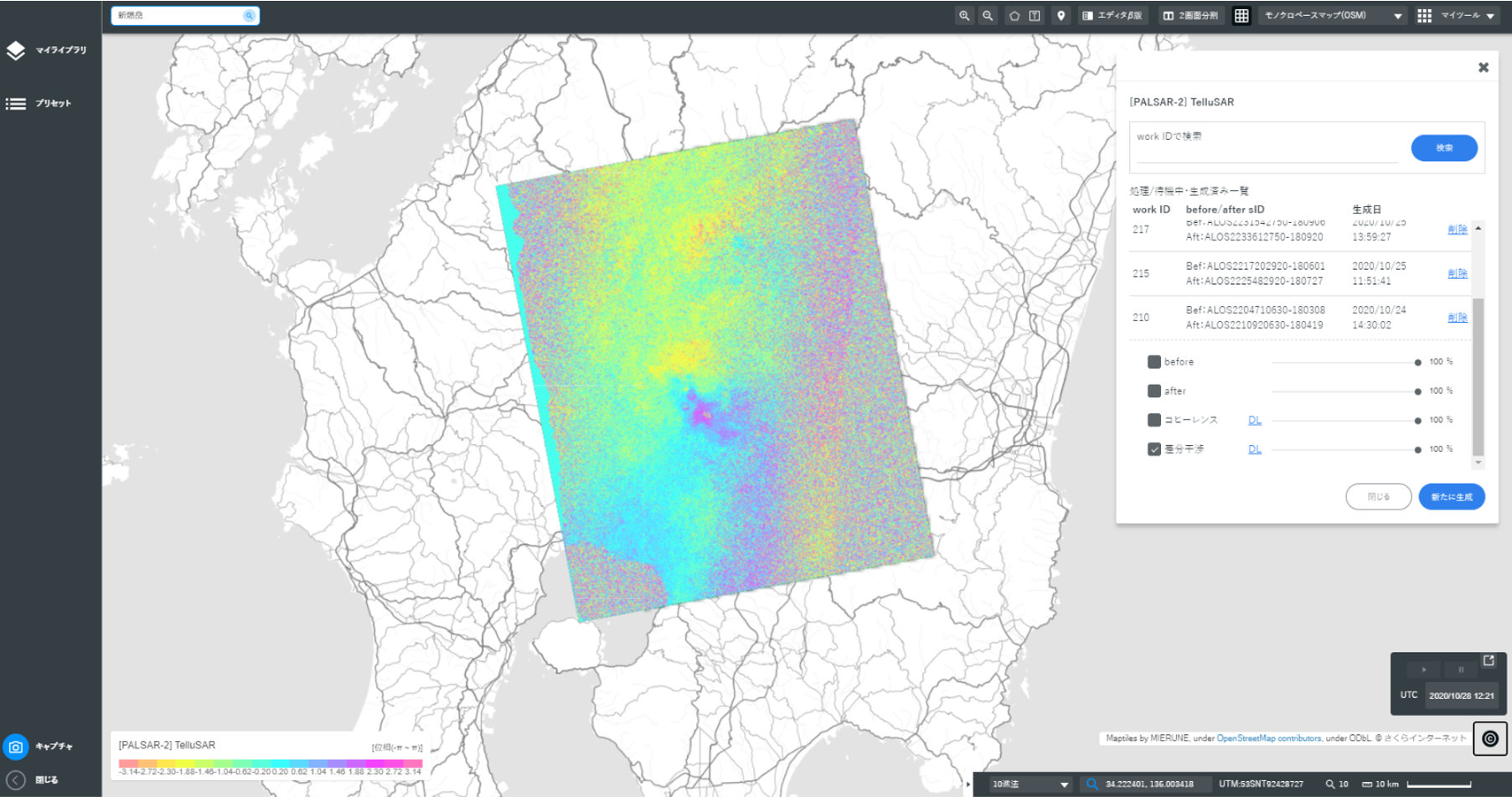Image resolution: width=1512 pixels, height=797 pixels.
Task: Click the 生成日 column header
Action: coord(1366,210)
